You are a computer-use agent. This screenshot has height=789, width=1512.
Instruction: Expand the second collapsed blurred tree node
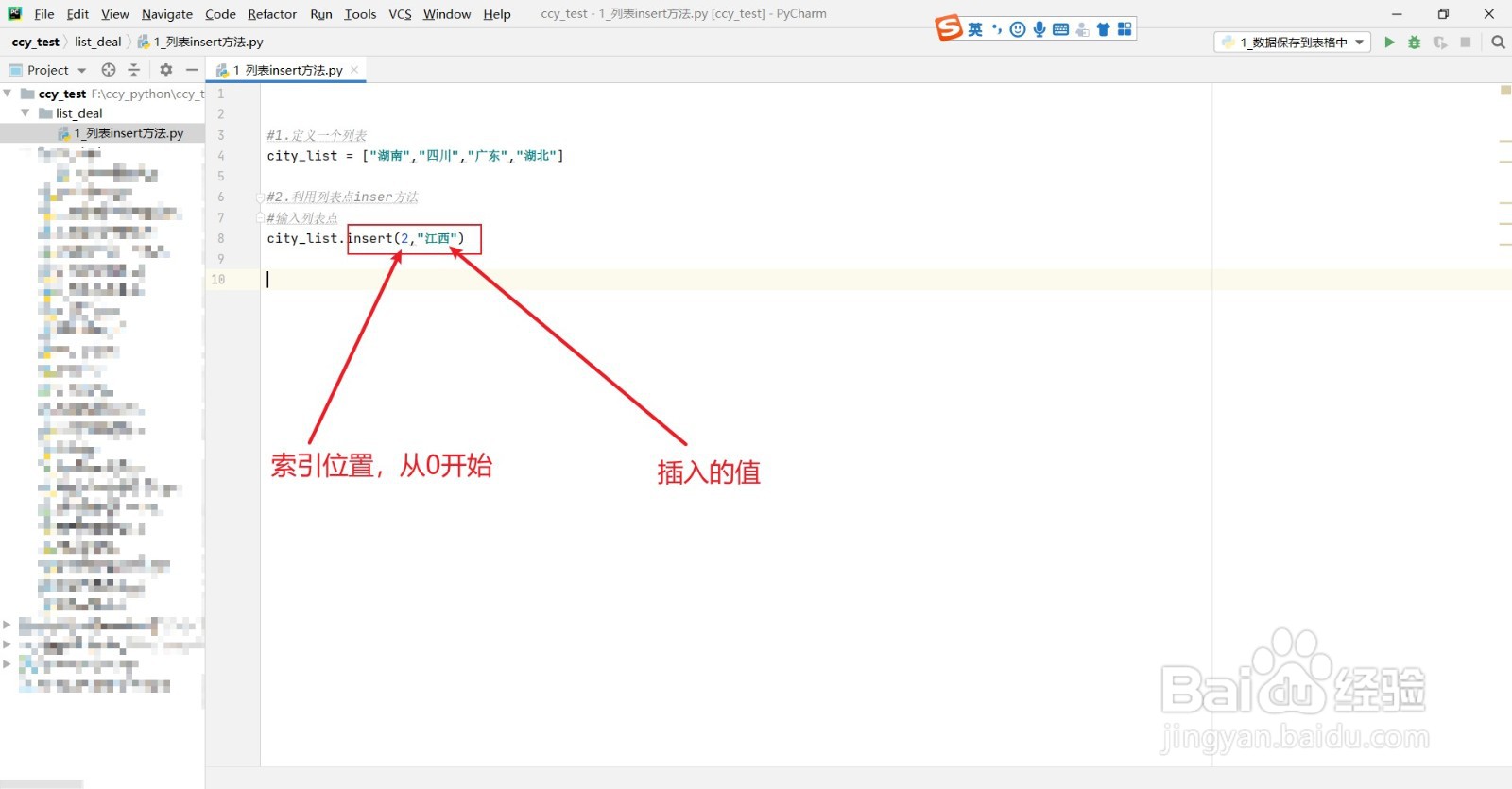point(7,644)
